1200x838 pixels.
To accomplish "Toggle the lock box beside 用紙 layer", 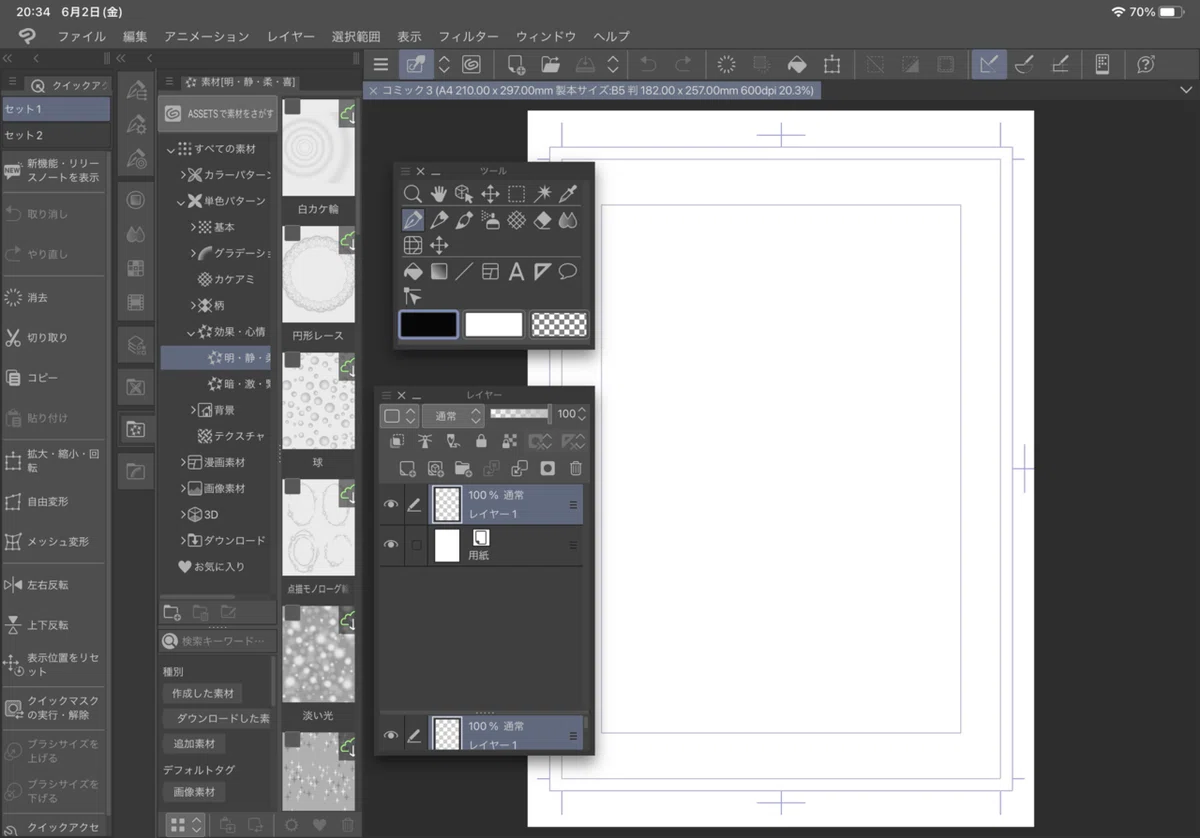I will (x=416, y=545).
